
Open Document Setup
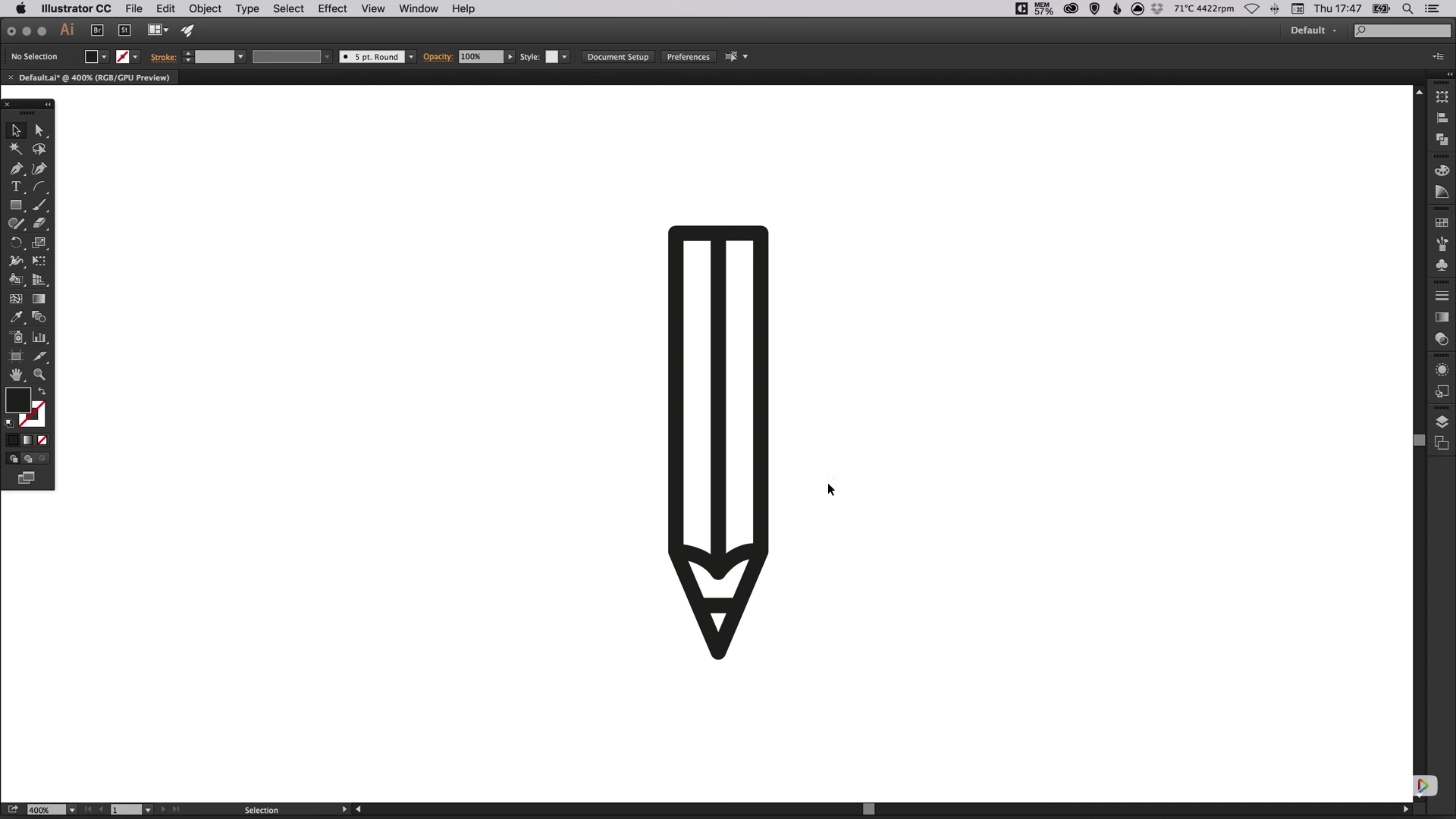coord(617,57)
